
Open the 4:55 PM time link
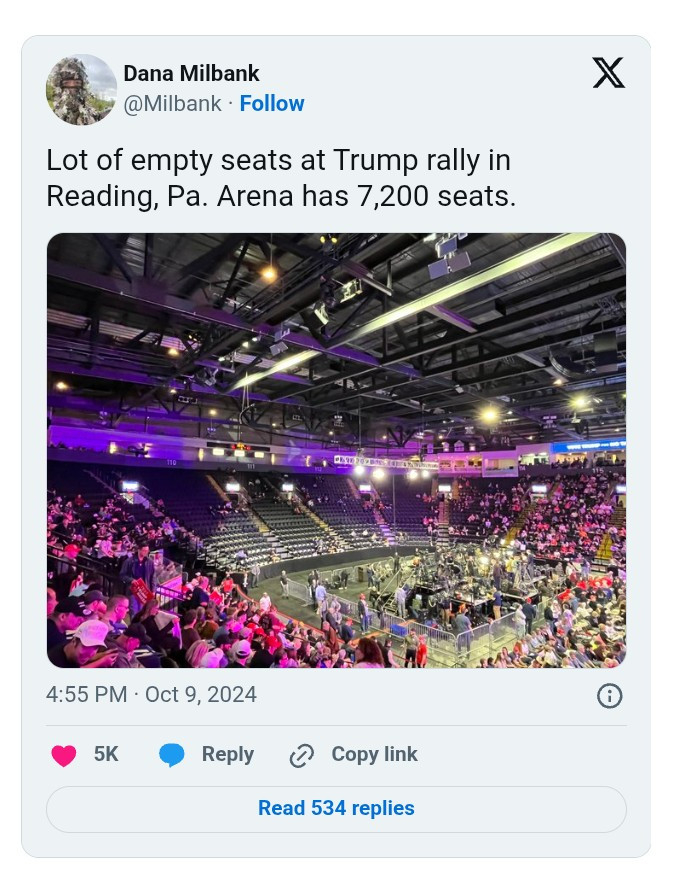click(86, 695)
